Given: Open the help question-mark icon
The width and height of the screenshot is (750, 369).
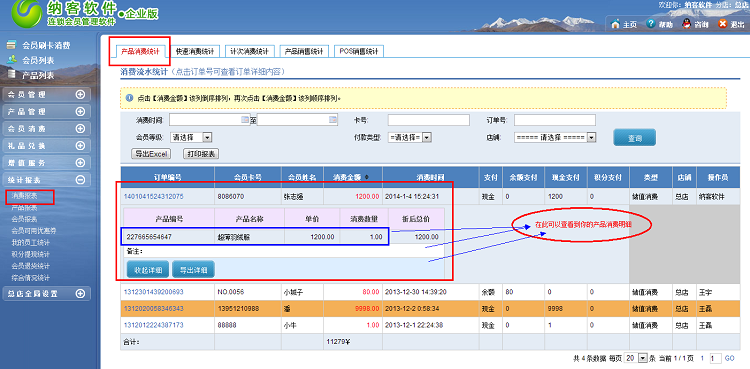Looking at the screenshot, I should point(651,24).
